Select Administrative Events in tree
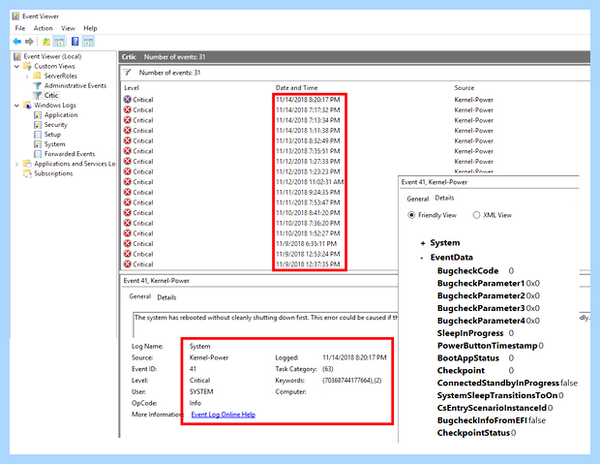 [75, 86]
